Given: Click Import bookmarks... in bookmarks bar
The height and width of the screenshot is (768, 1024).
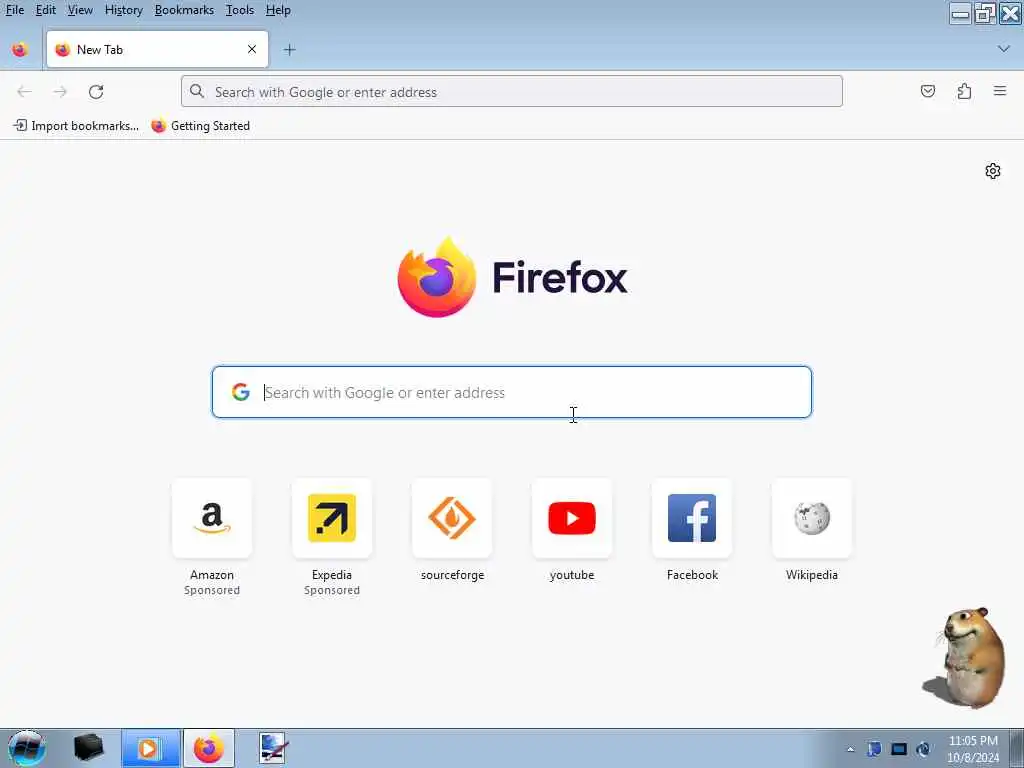Looking at the screenshot, I should [x=76, y=125].
